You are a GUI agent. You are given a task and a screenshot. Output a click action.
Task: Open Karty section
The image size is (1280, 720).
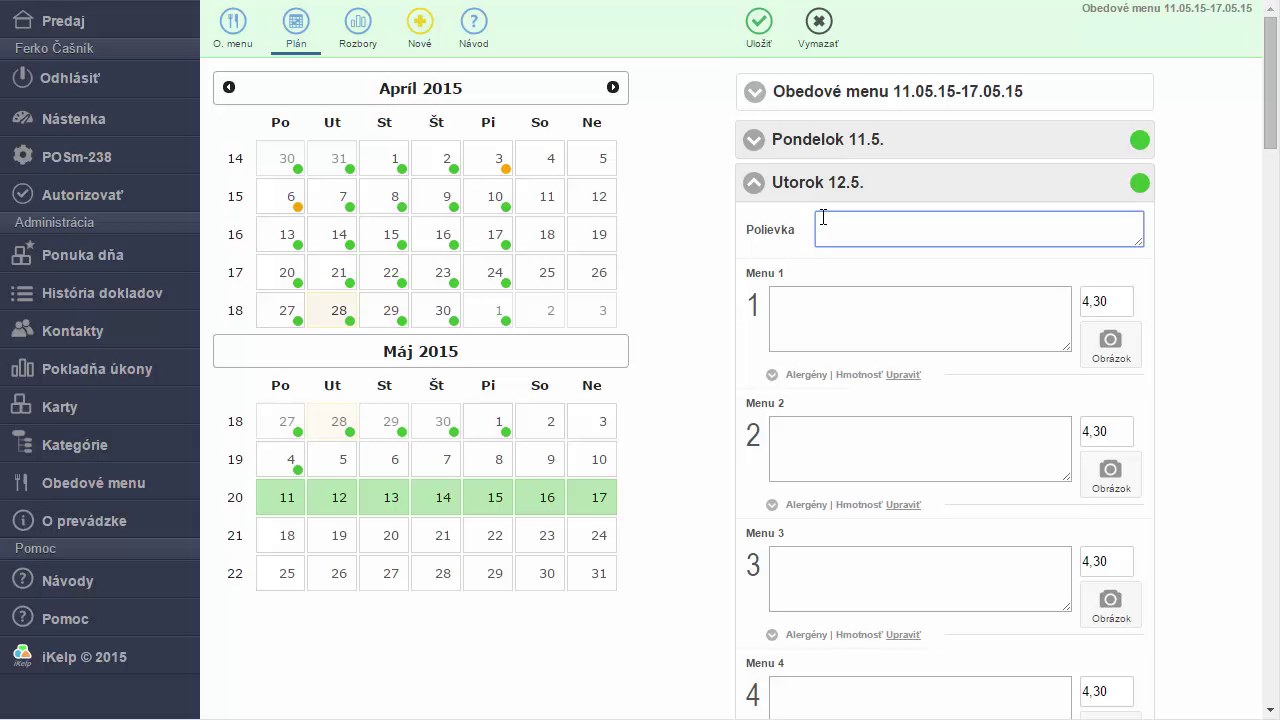(100, 406)
